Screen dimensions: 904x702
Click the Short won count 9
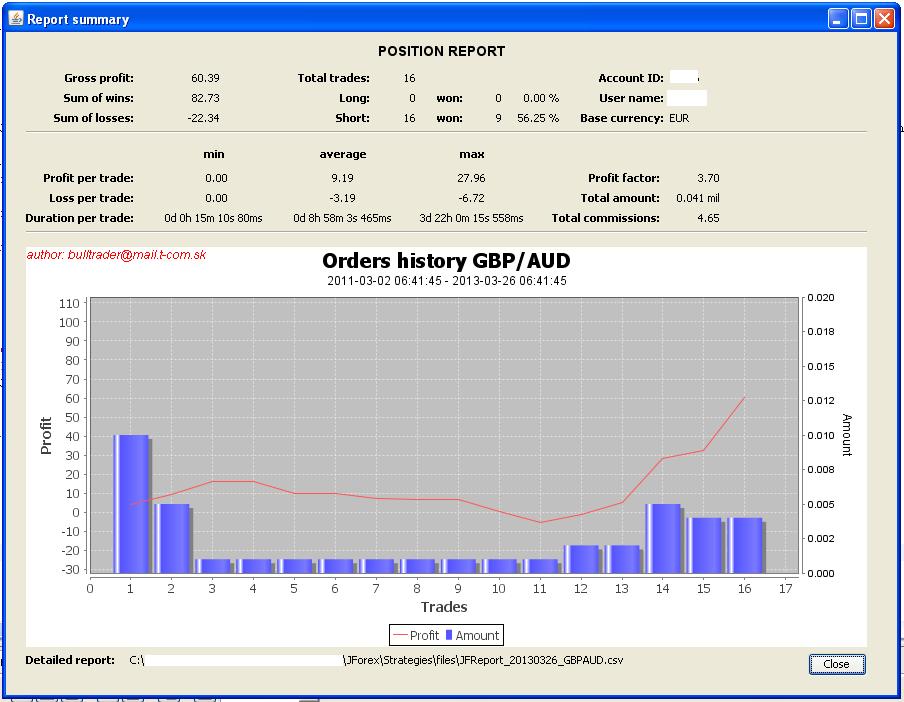(x=498, y=118)
